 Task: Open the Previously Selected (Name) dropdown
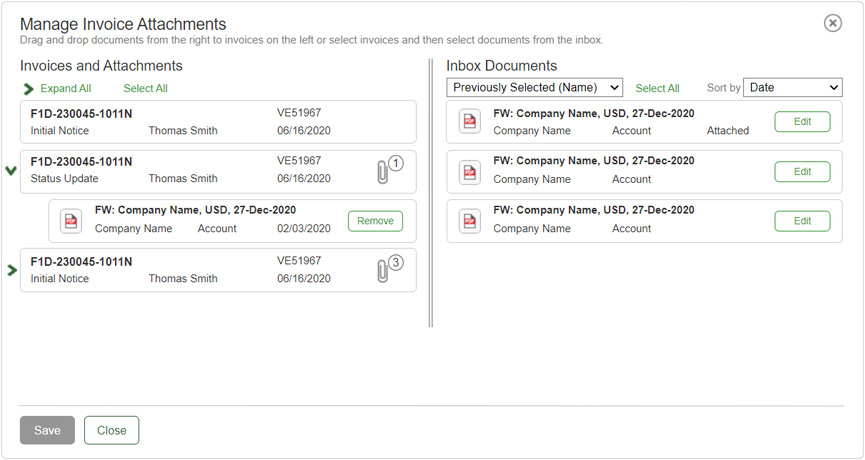tap(535, 88)
